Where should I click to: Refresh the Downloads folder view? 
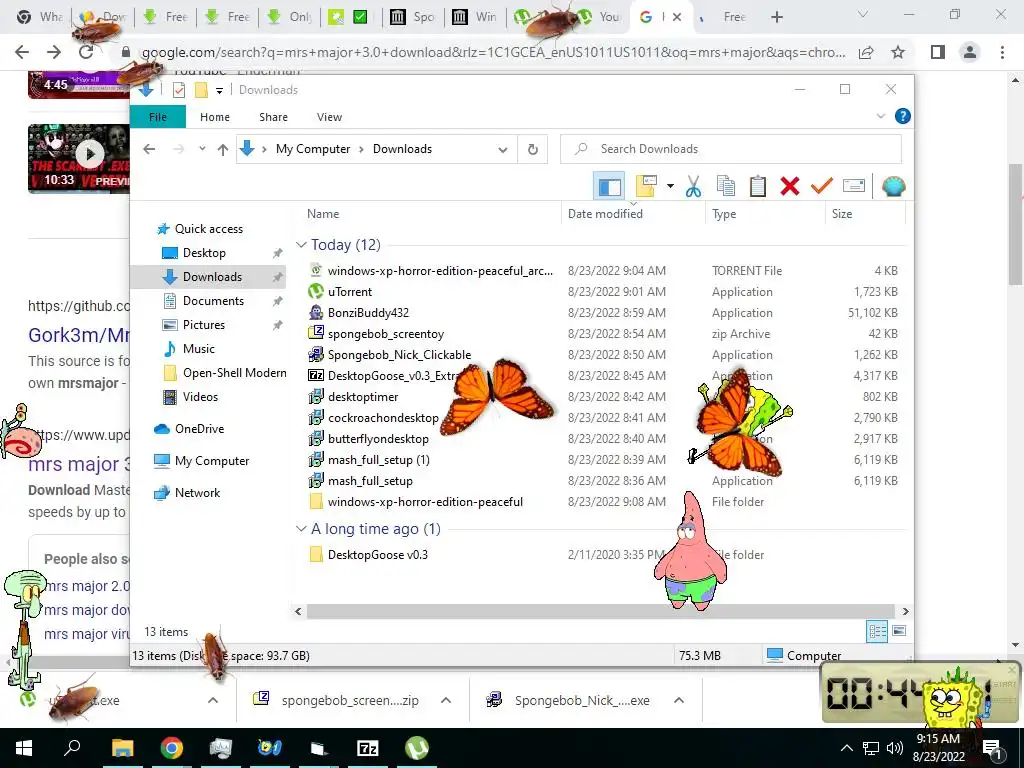[x=533, y=150]
